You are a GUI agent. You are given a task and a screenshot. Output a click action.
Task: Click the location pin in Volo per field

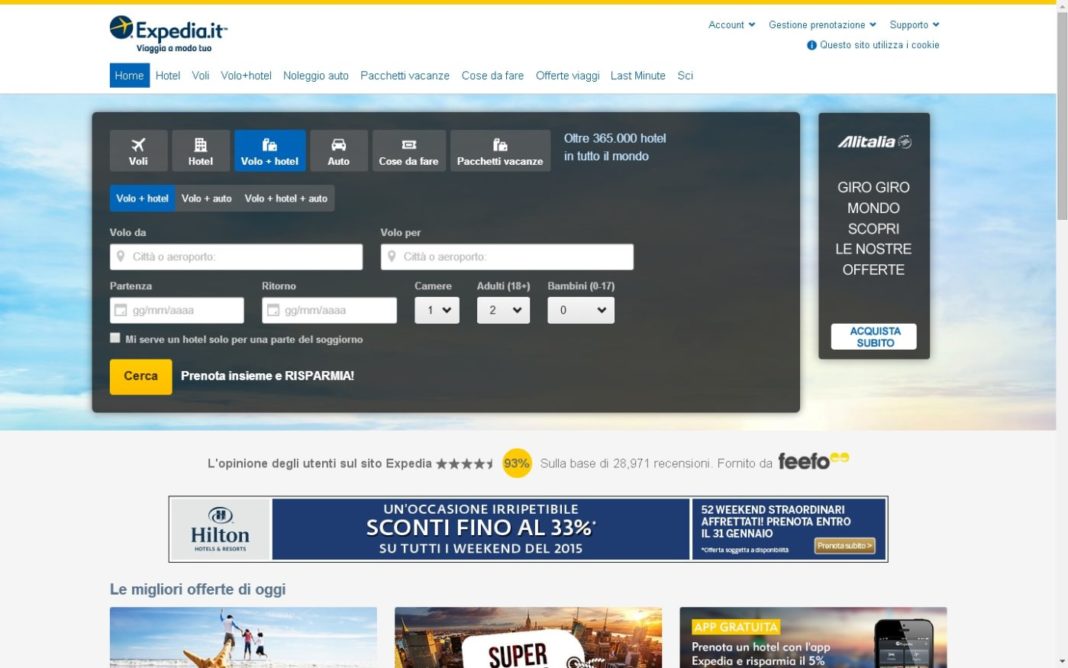392,257
